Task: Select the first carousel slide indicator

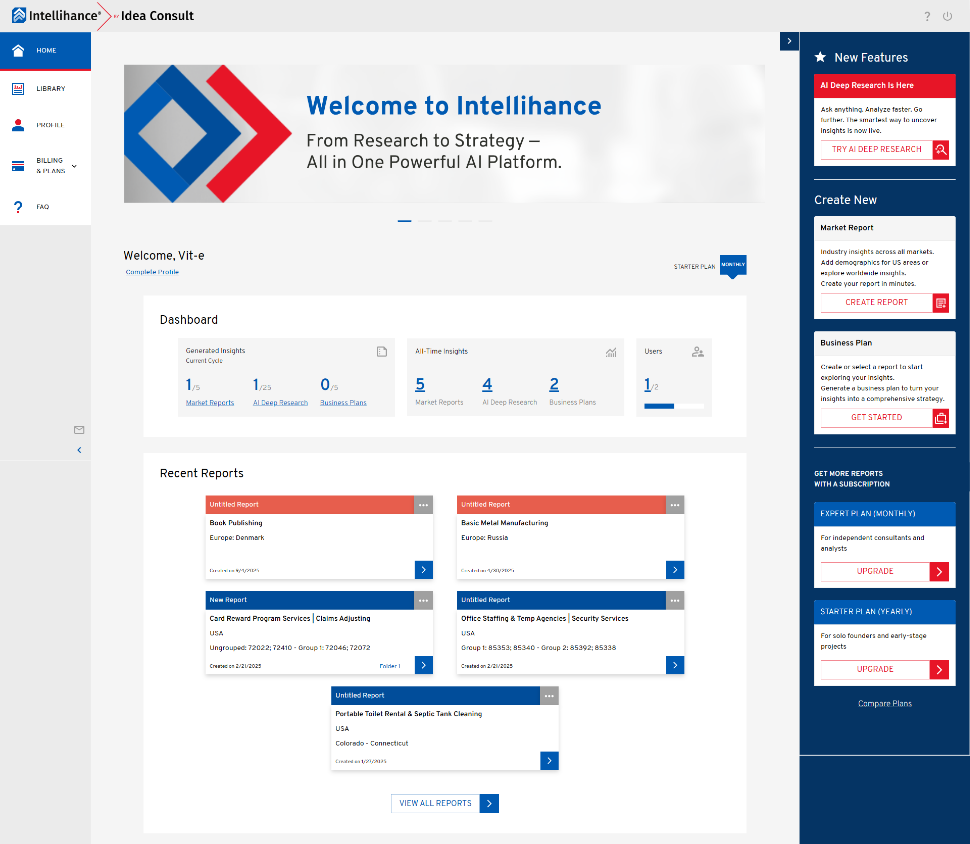Action: pyautogui.click(x=405, y=221)
